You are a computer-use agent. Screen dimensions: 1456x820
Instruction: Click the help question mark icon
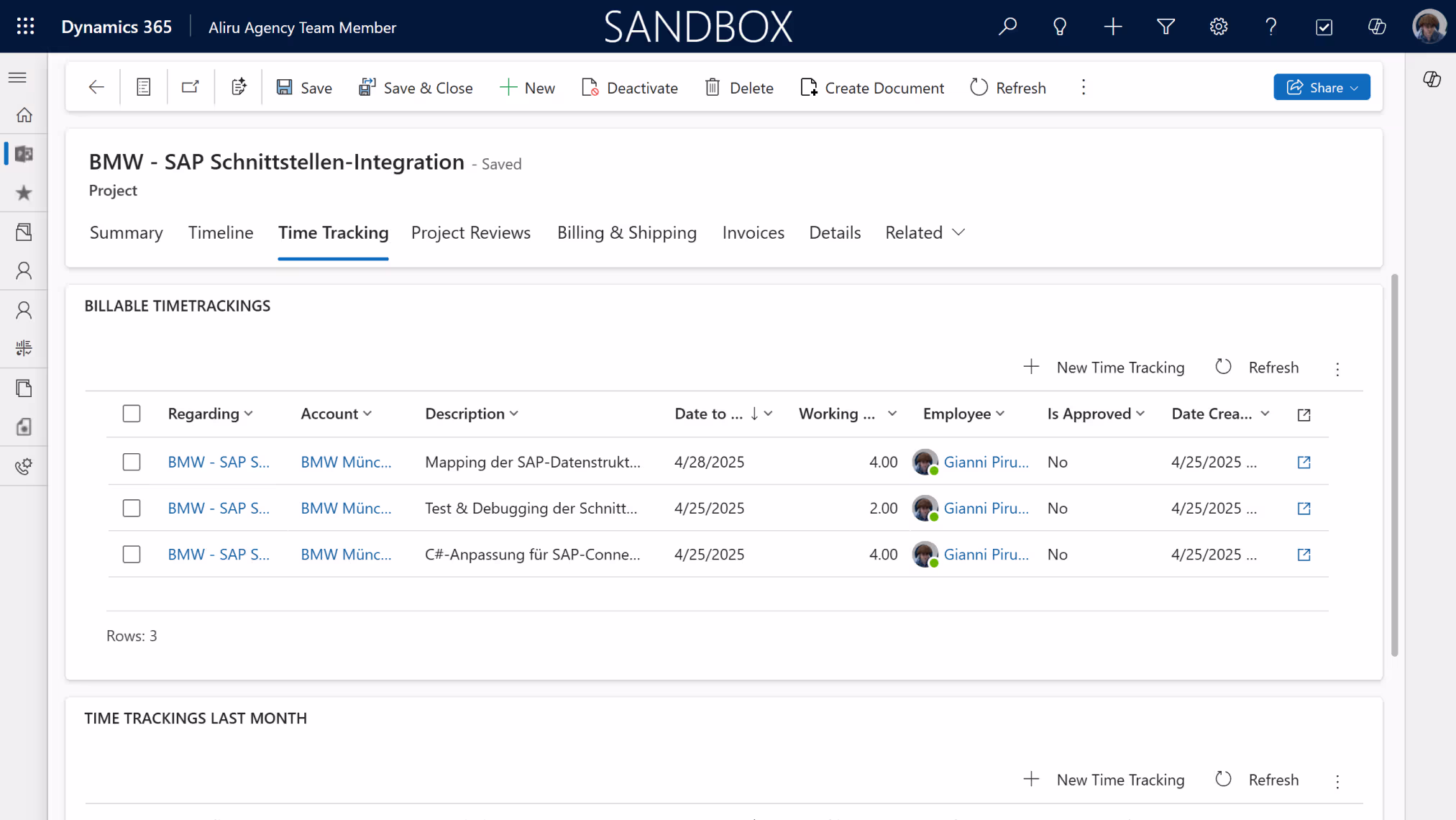[1271, 27]
